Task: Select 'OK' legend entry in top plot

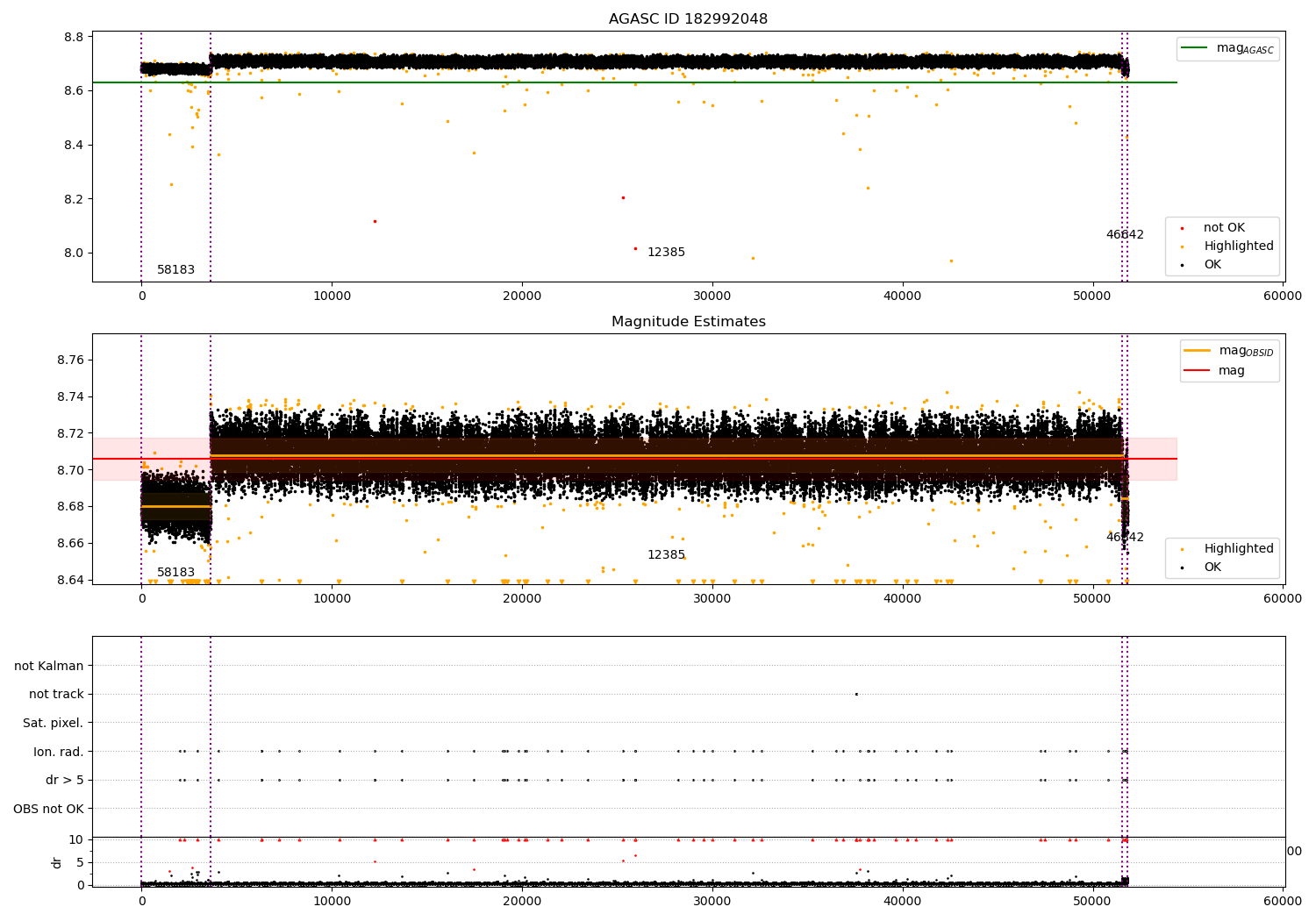Action: pos(1212,265)
